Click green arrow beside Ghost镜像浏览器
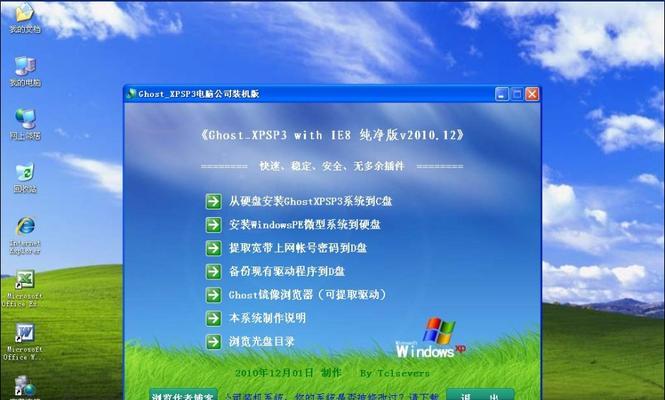This screenshot has height=400, width=665. pos(213,295)
